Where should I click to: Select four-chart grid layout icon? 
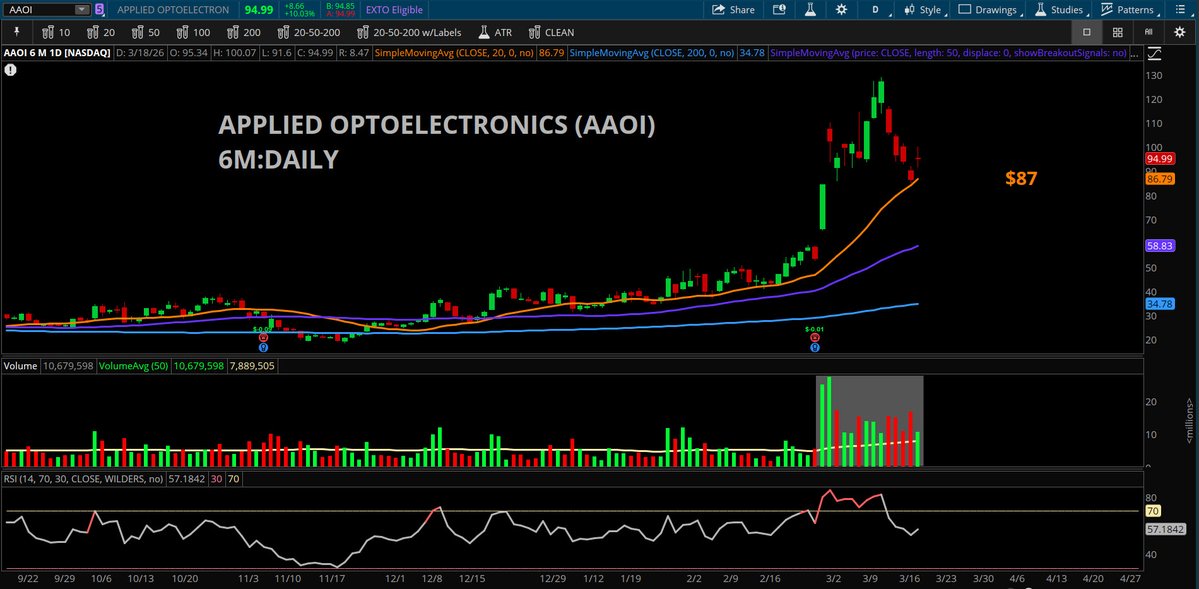[1117, 32]
